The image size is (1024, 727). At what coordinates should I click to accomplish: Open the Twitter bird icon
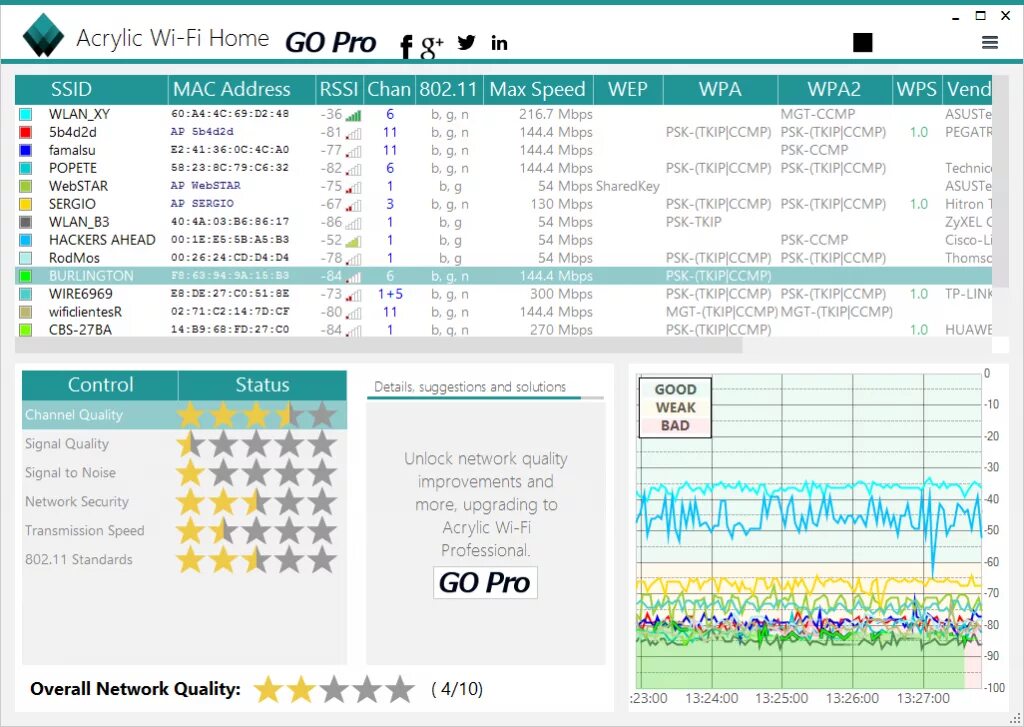pyautogui.click(x=466, y=42)
